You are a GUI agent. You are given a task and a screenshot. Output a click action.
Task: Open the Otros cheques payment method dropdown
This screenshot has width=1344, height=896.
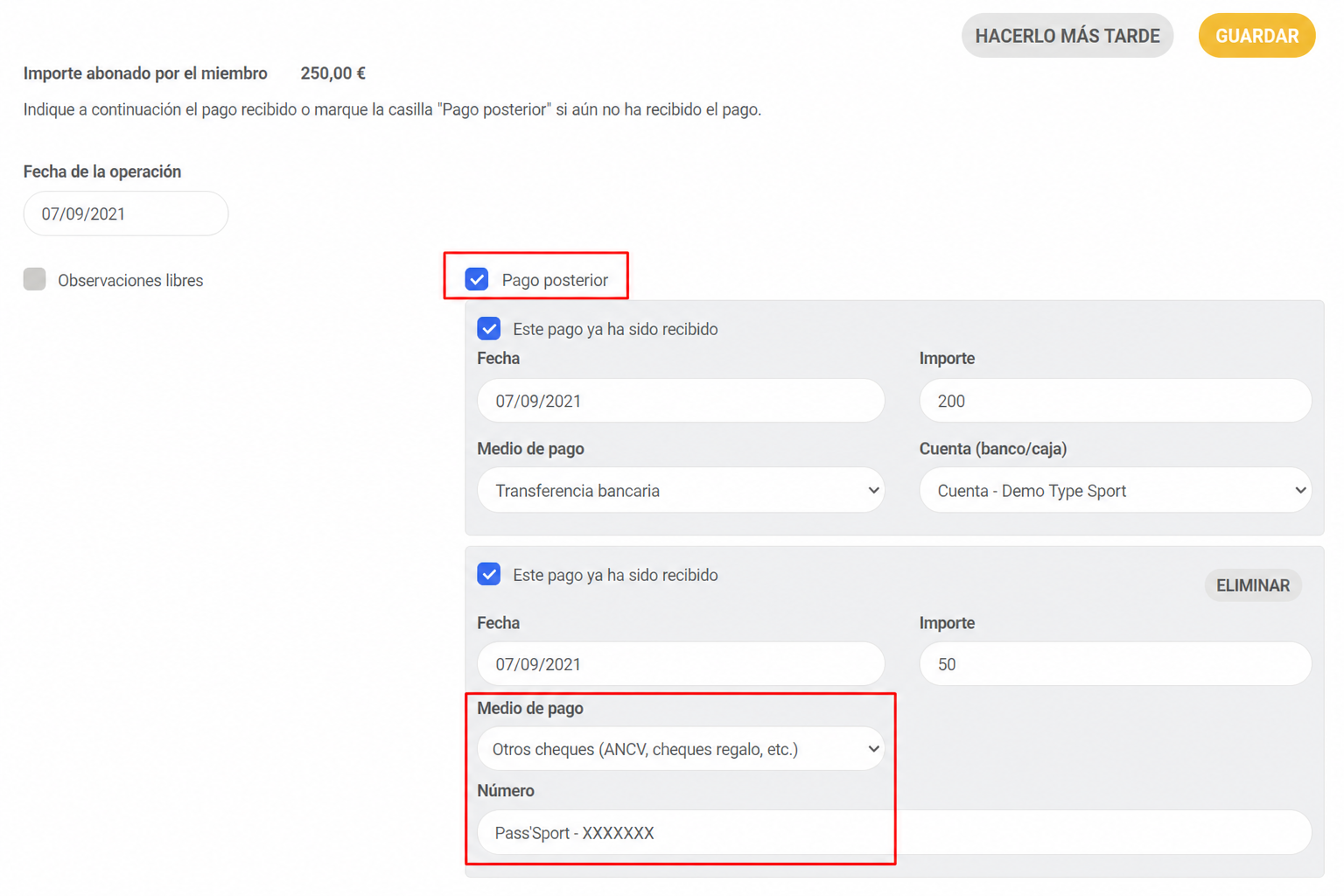point(681,749)
